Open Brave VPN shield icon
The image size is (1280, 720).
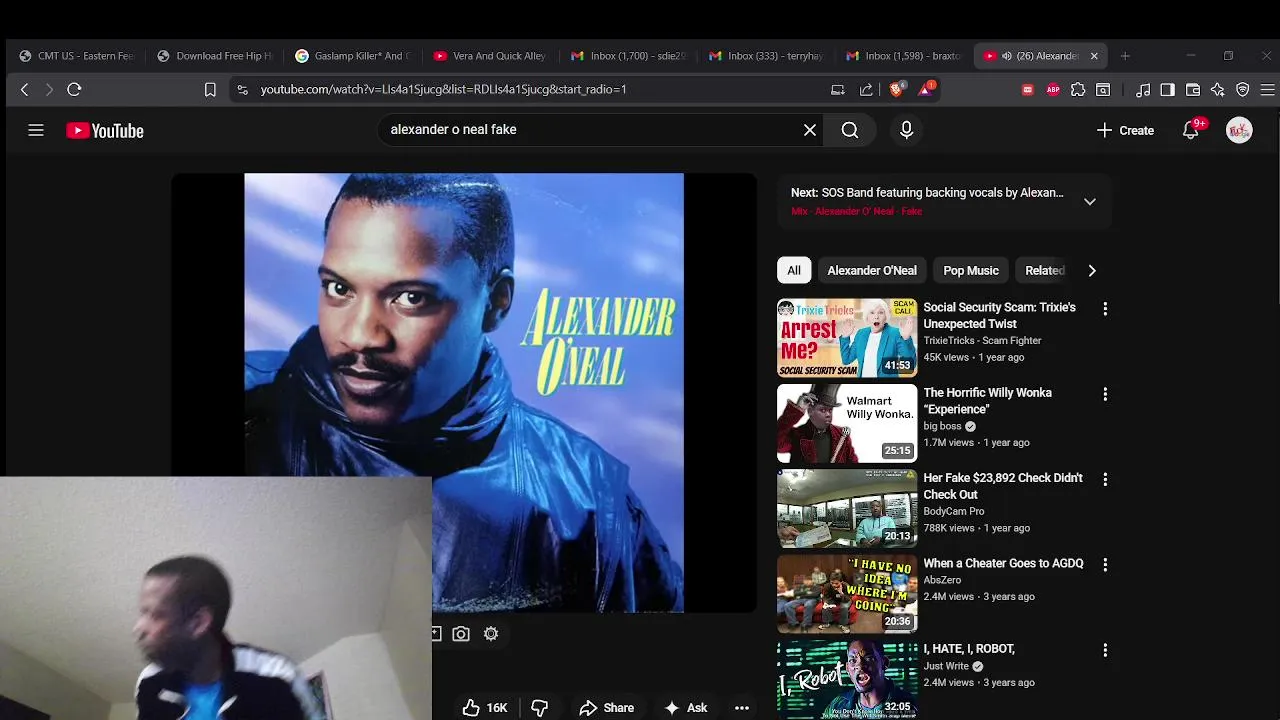[x=1242, y=89]
